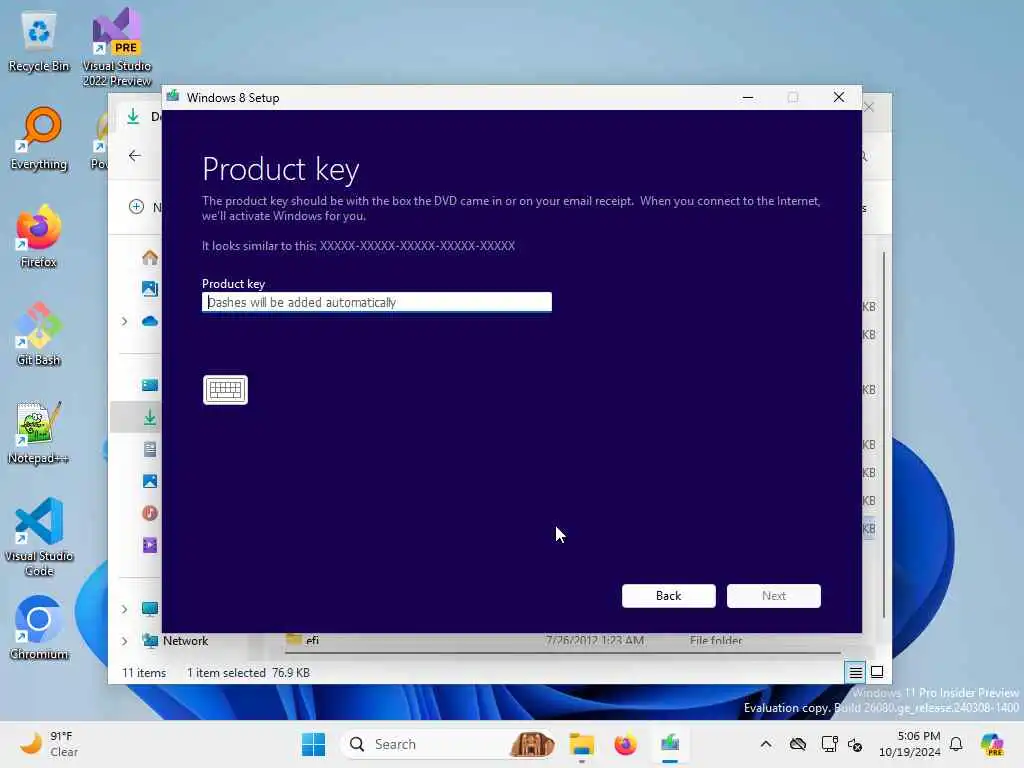Expand OneDrive node in File Explorer sidebar
The width and height of the screenshot is (1024, 768).
click(124, 321)
